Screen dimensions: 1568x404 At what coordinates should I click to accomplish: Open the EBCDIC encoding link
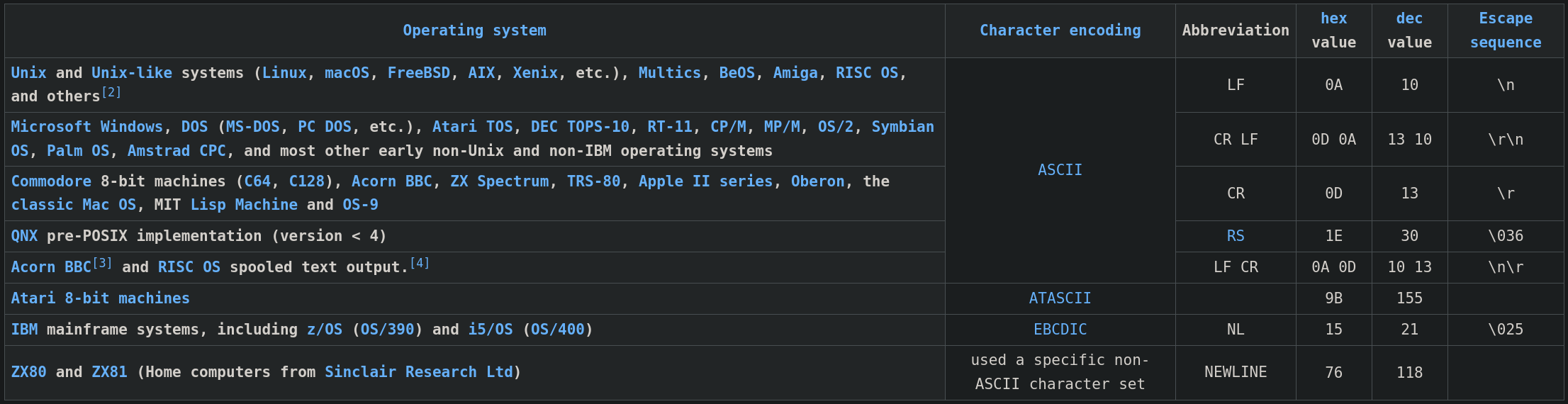[1060, 330]
